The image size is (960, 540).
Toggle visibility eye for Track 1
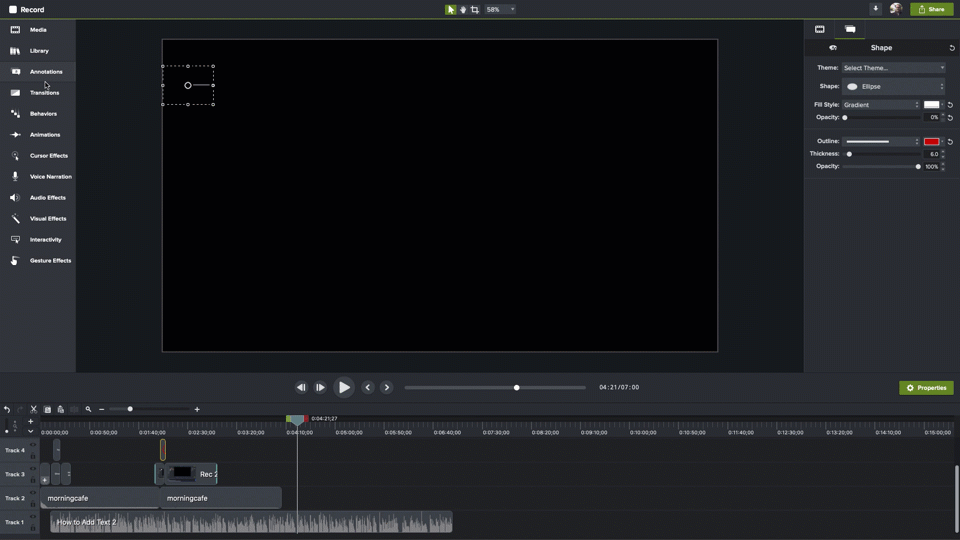33,517
